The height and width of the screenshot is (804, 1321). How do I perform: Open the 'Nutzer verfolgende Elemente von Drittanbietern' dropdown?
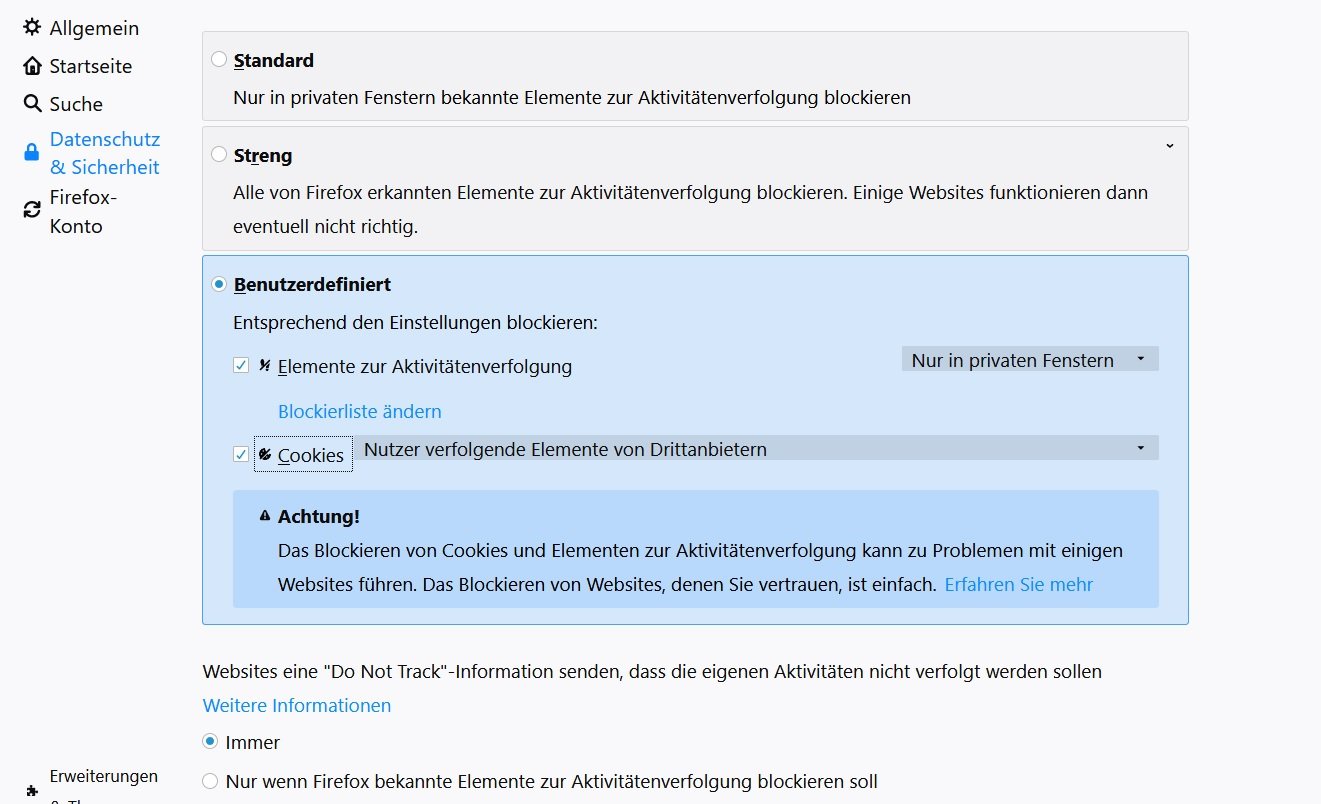point(758,449)
